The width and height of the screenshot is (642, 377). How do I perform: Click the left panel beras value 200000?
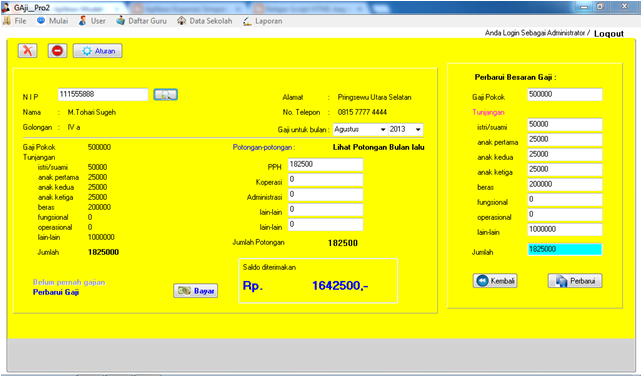(x=99, y=207)
